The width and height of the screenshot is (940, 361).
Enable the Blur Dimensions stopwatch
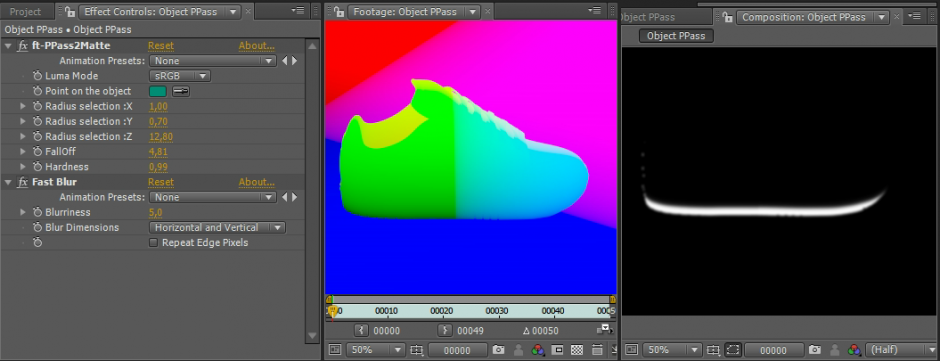point(38,228)
